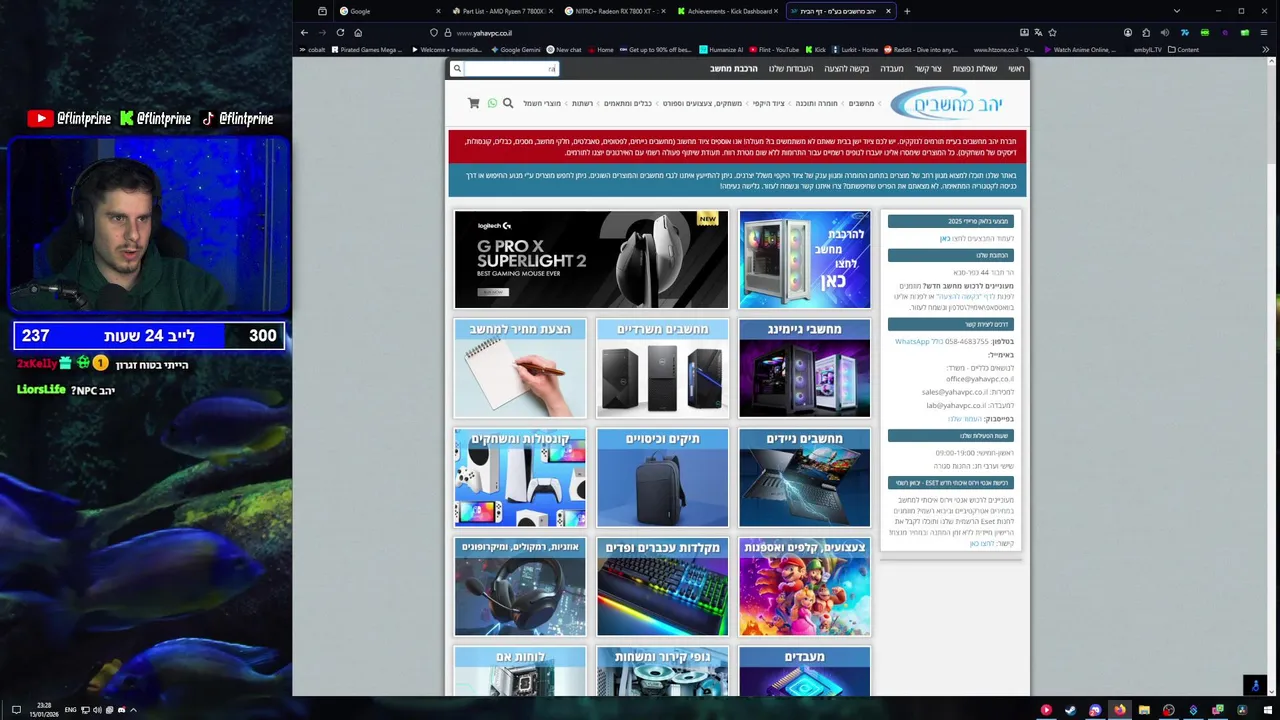Image resolution: width=1280 pixels, height=720 pixels.
Task: Switch to Part List - AMD Ryzen 7 7800X tab
Action: point(501,11)
